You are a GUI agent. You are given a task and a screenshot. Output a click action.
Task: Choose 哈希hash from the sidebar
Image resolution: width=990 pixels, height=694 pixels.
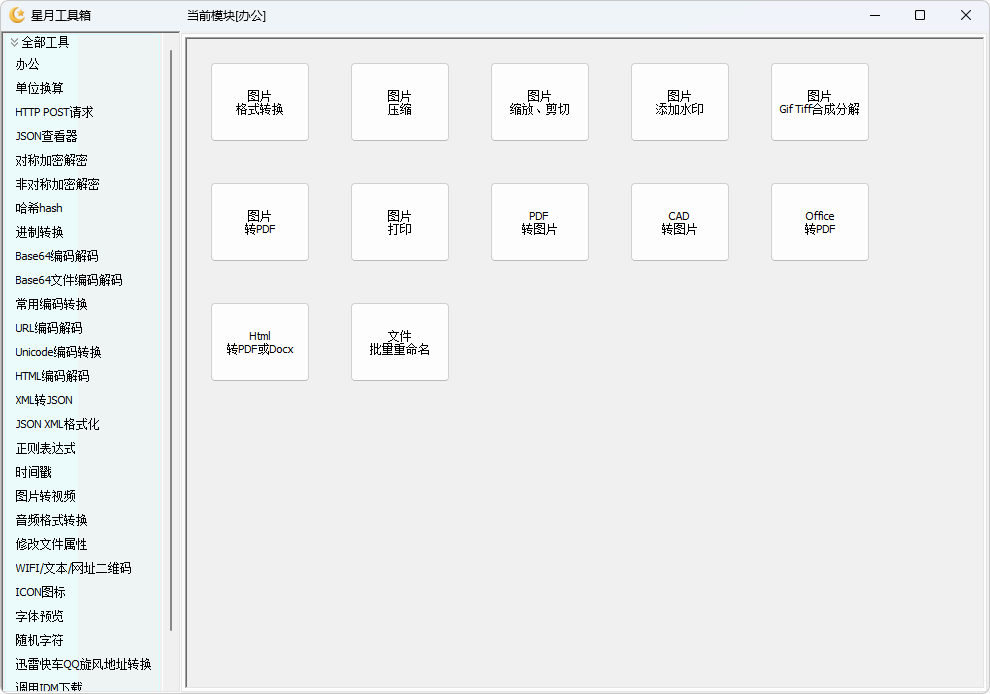click(x=39, y=208)
